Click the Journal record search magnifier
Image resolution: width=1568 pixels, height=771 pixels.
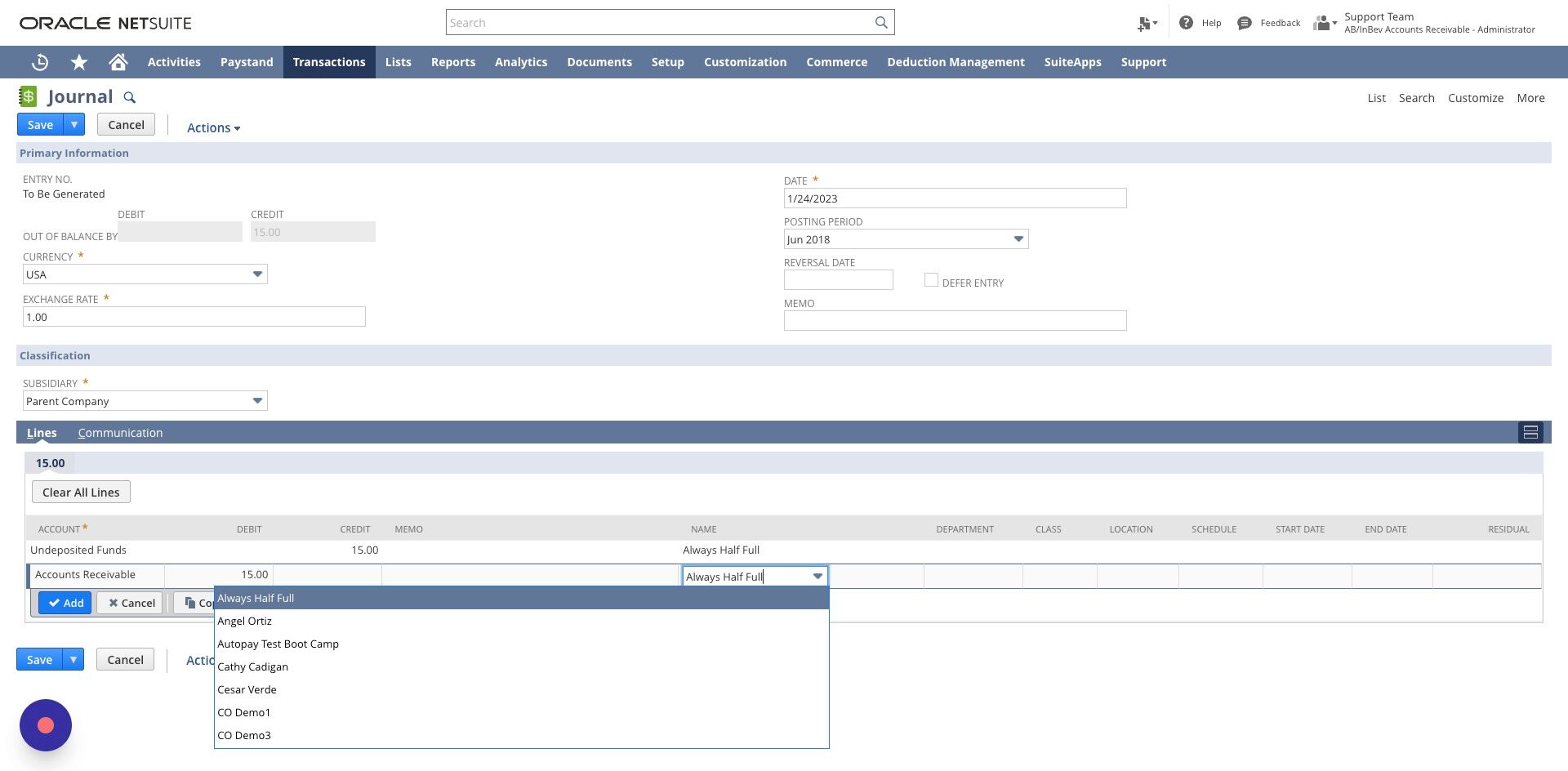pyautogui.click(x=129, y=97)
